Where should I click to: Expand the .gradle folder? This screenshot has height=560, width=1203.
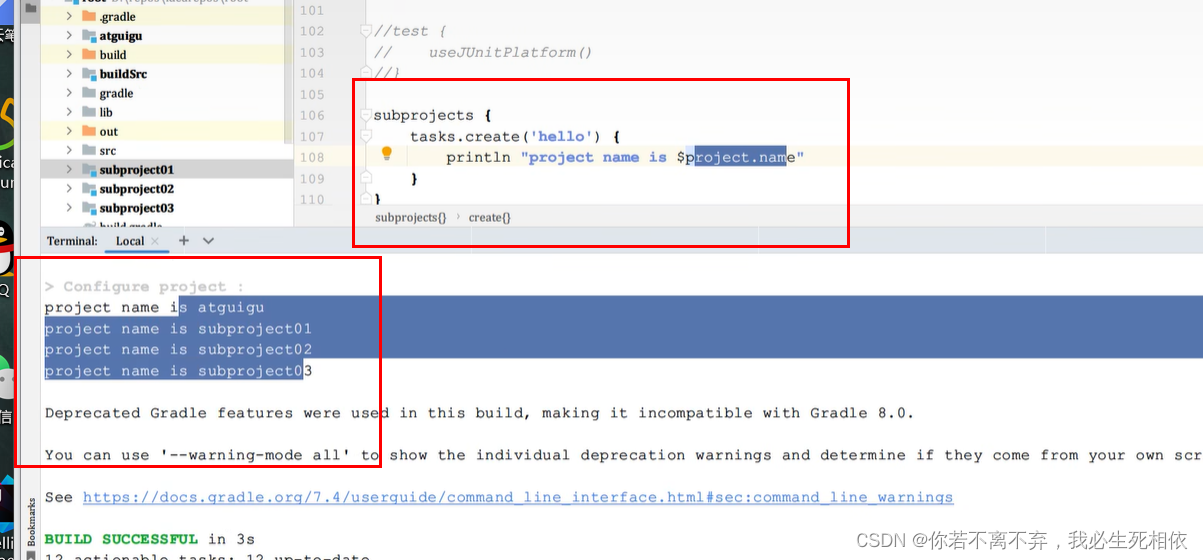[x=69, y=17]
